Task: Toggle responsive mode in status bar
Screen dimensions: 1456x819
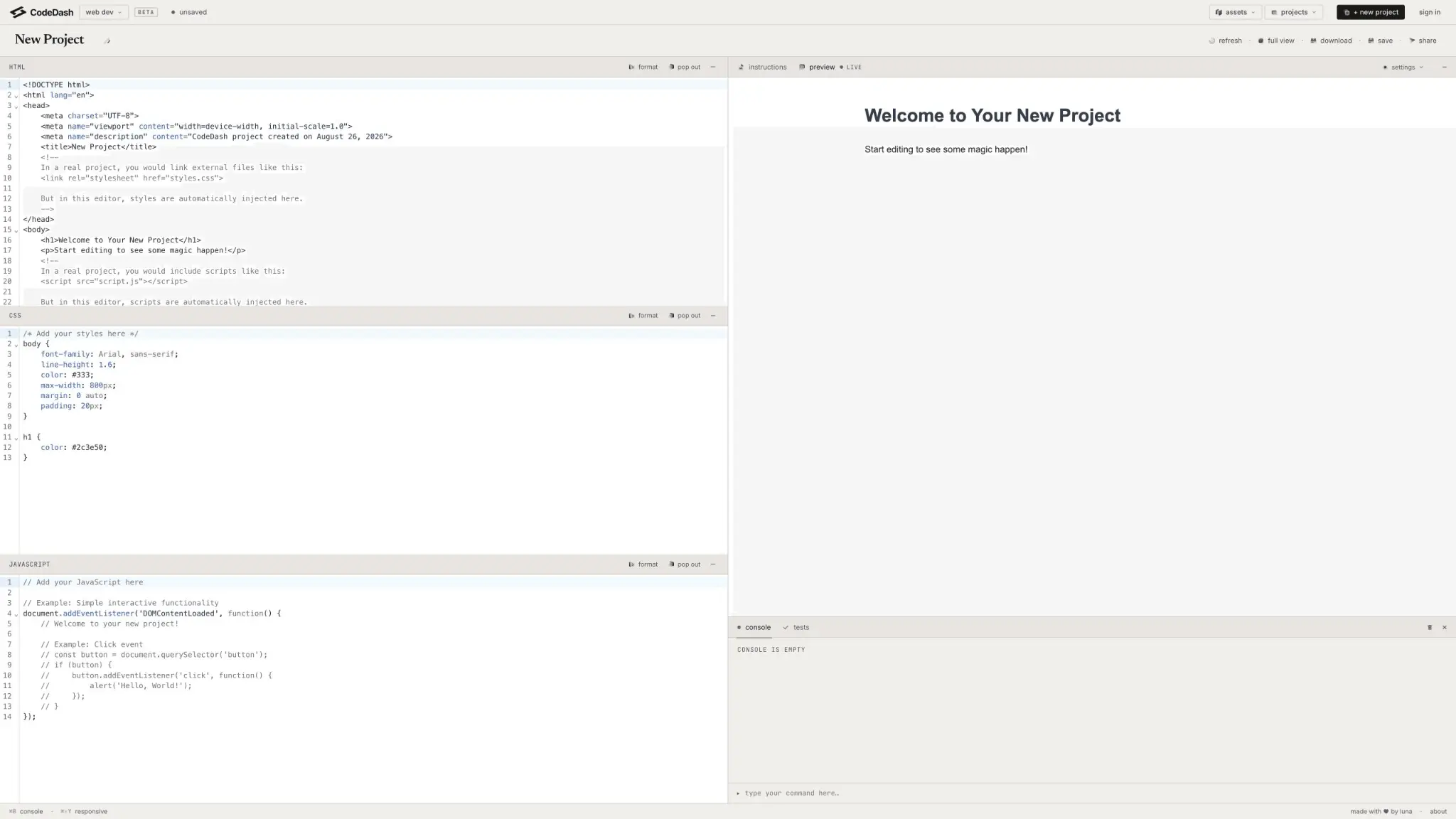Action: pos(84,811)
